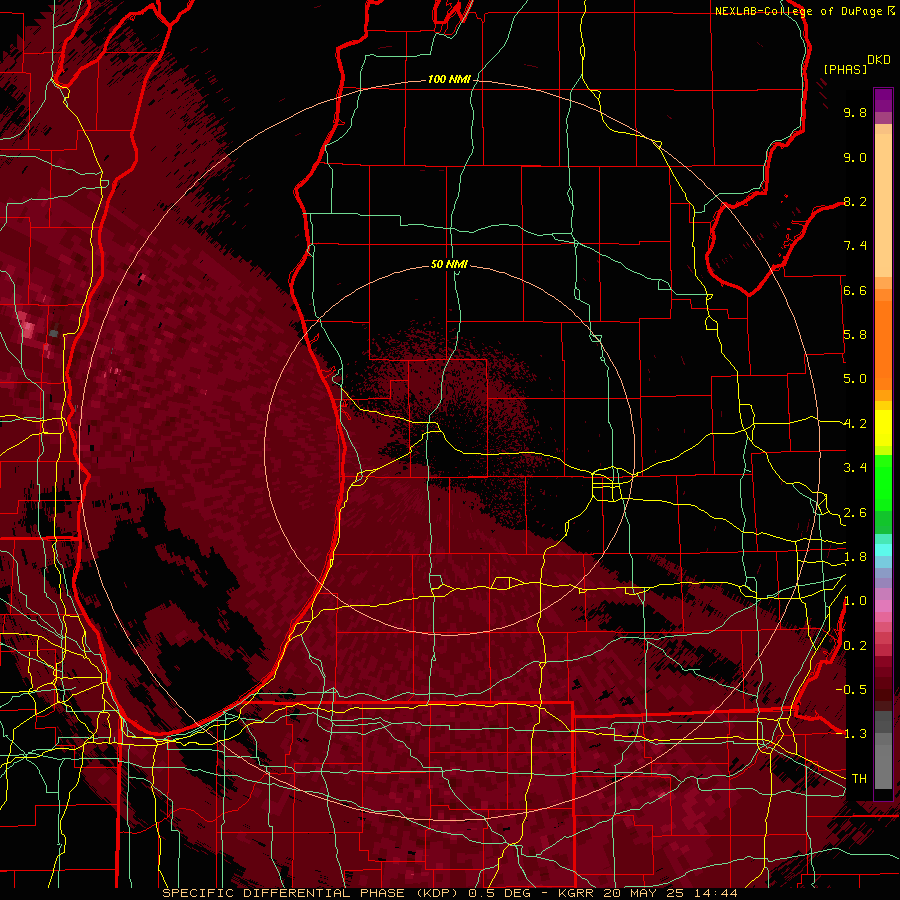Image resolution: width=900 pixels, height=900 pixels.
Task: Pick the cyan segment of the color bar
Action: (883, 549)
